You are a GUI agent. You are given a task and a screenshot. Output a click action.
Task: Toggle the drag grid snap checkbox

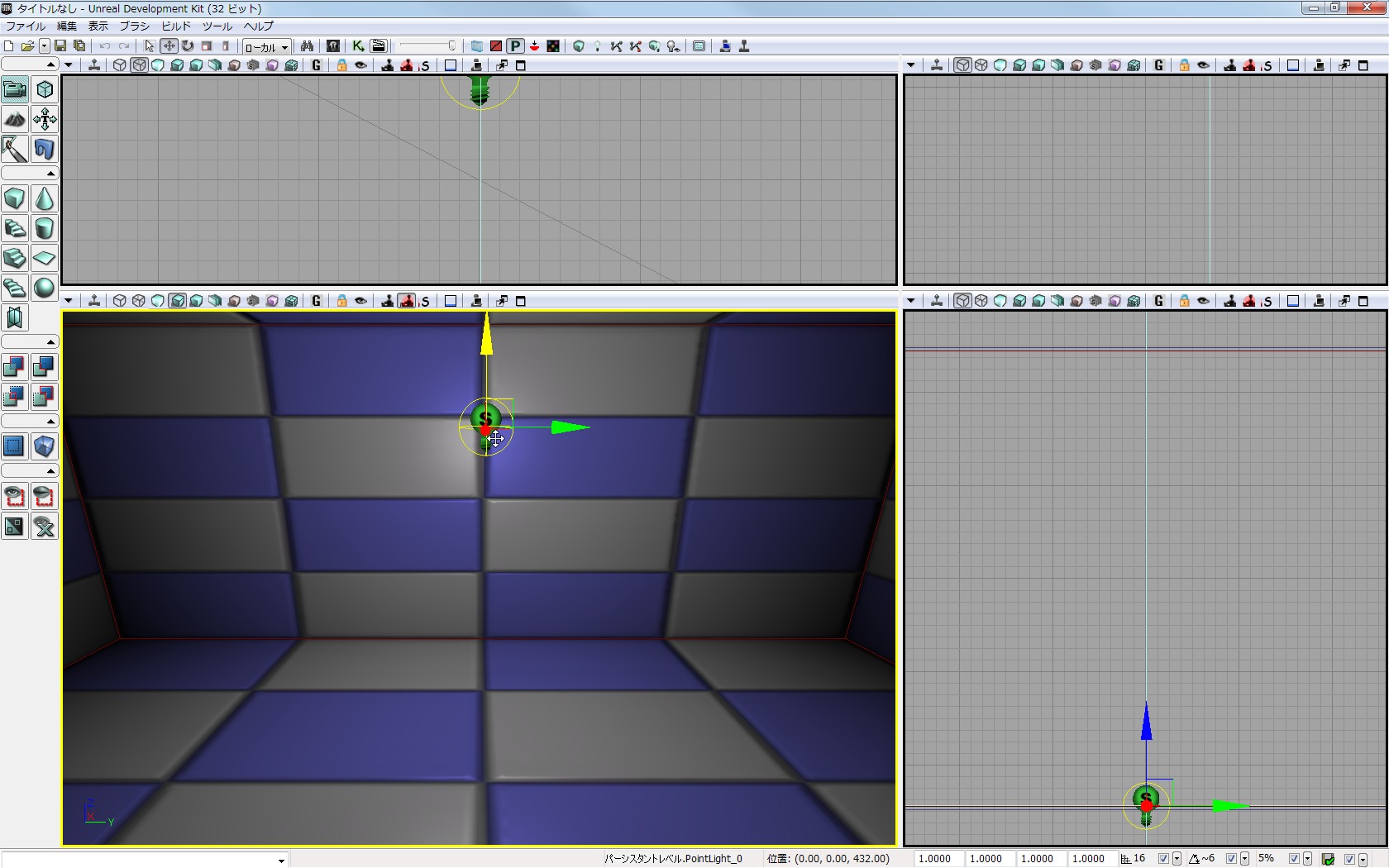click(x=1163, y=859)
